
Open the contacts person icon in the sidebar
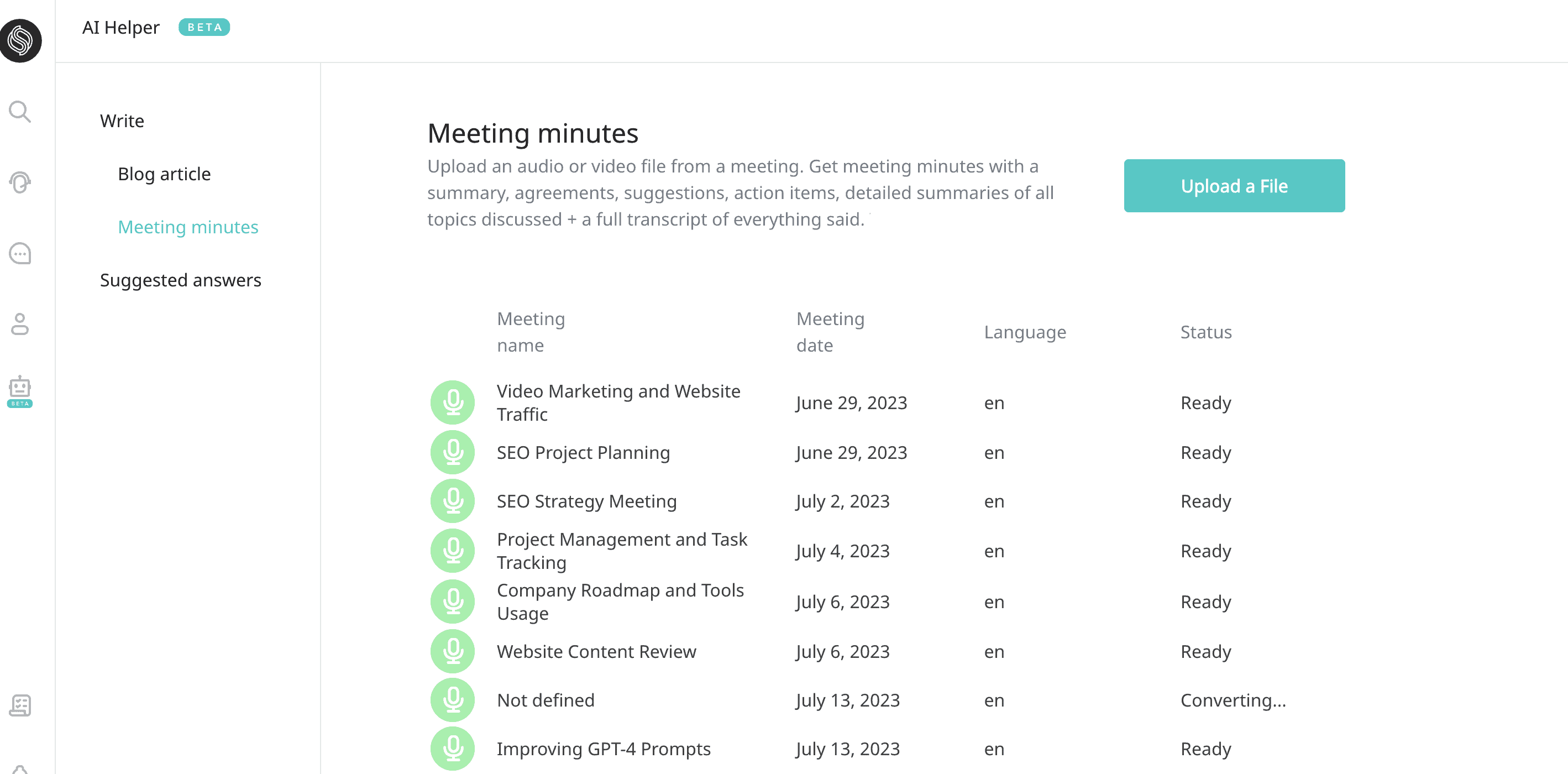click(x=20, y=324)
